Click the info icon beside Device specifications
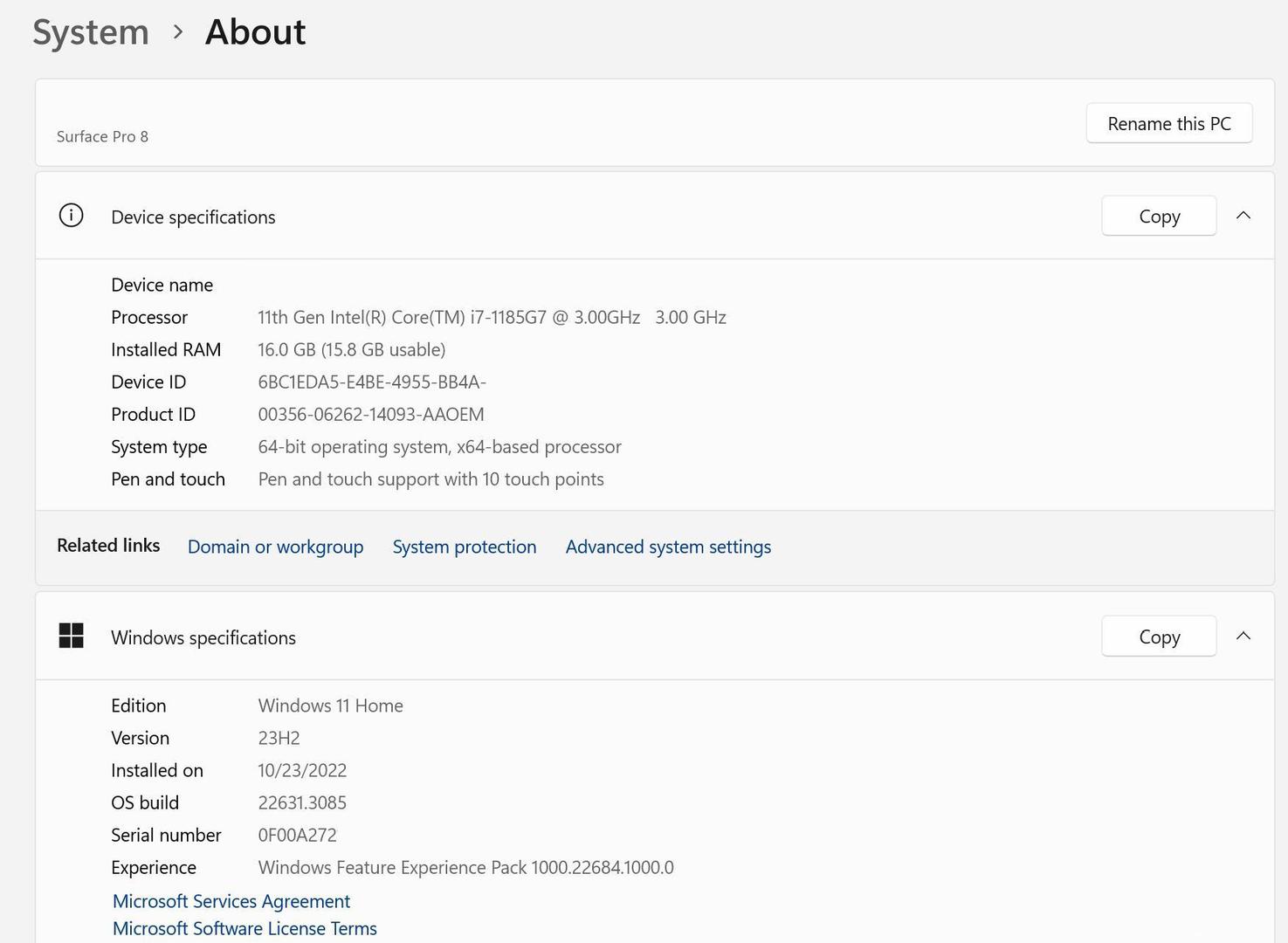 point(71,216)
